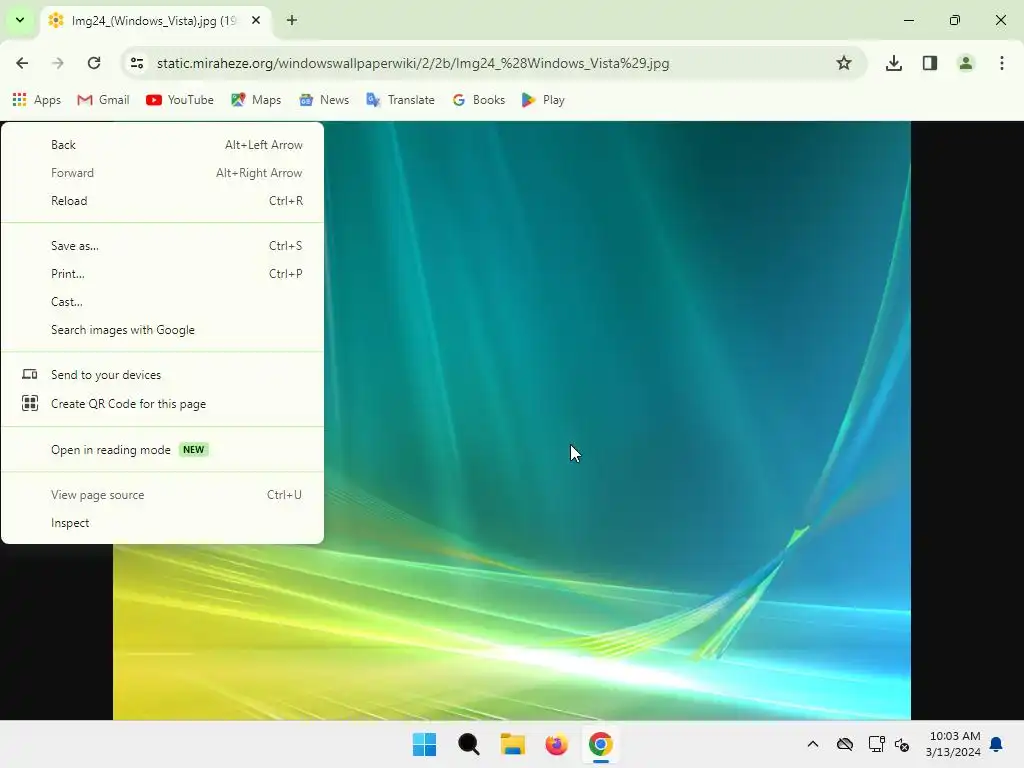Expand hidden system tray icons chevron
This screenshot has height=768, width=1024.
813,744
